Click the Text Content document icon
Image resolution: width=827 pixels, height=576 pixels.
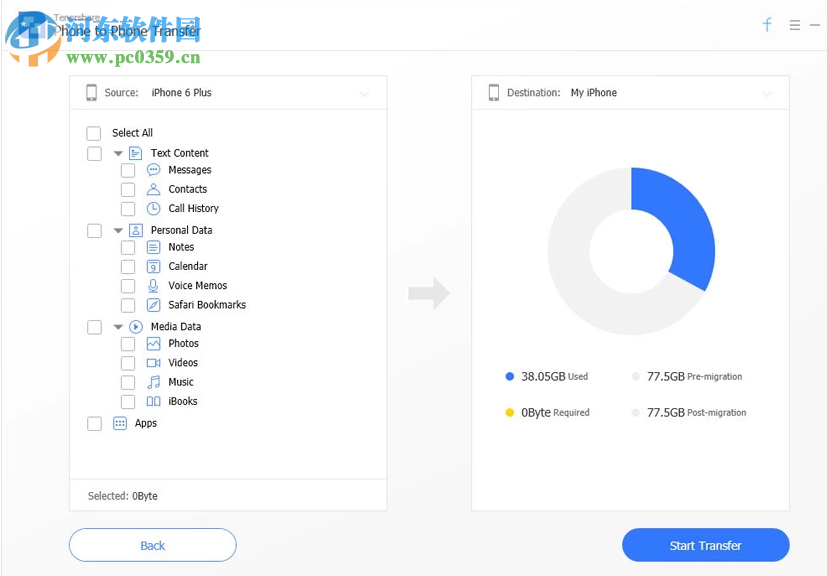[x=136, y=153]
